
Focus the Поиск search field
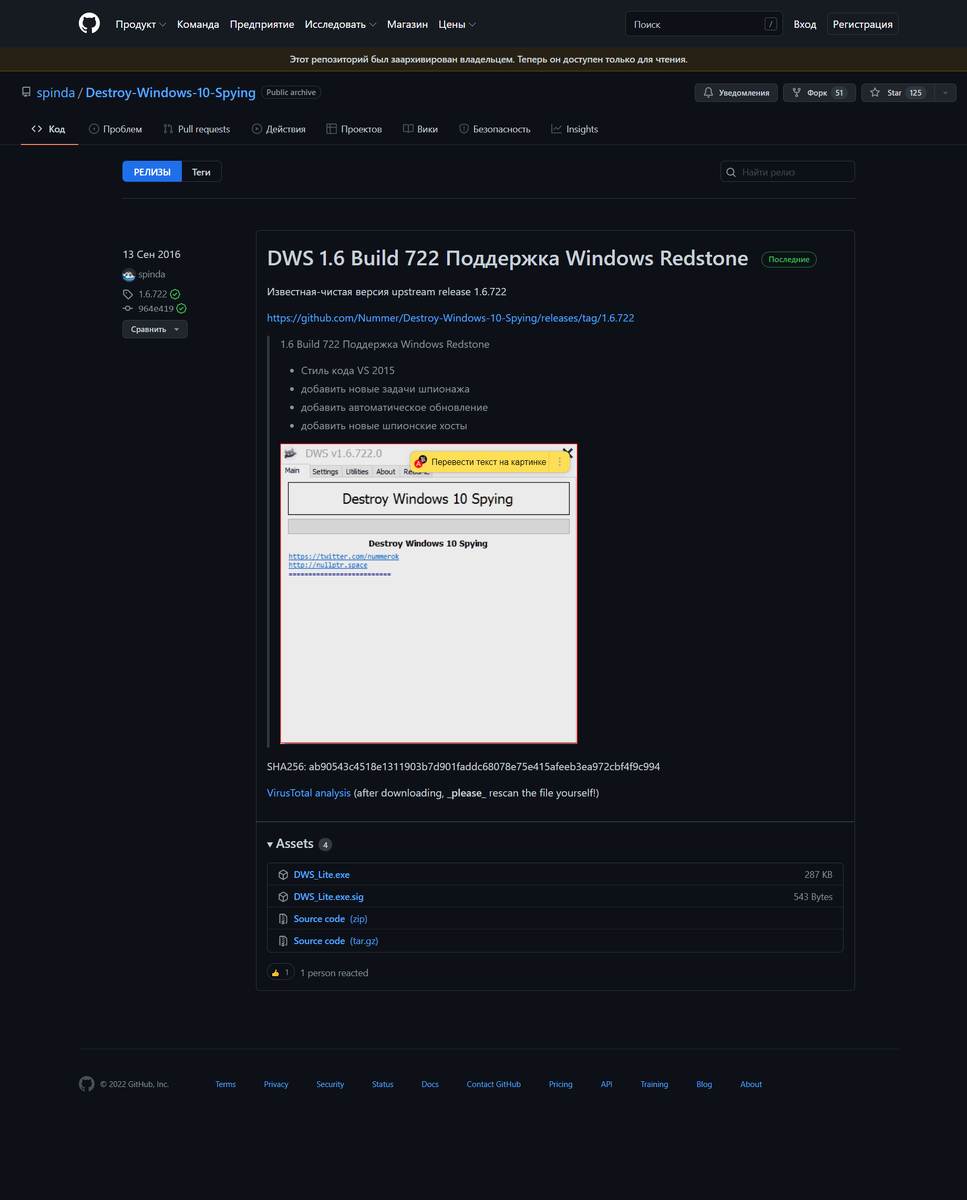704,24
